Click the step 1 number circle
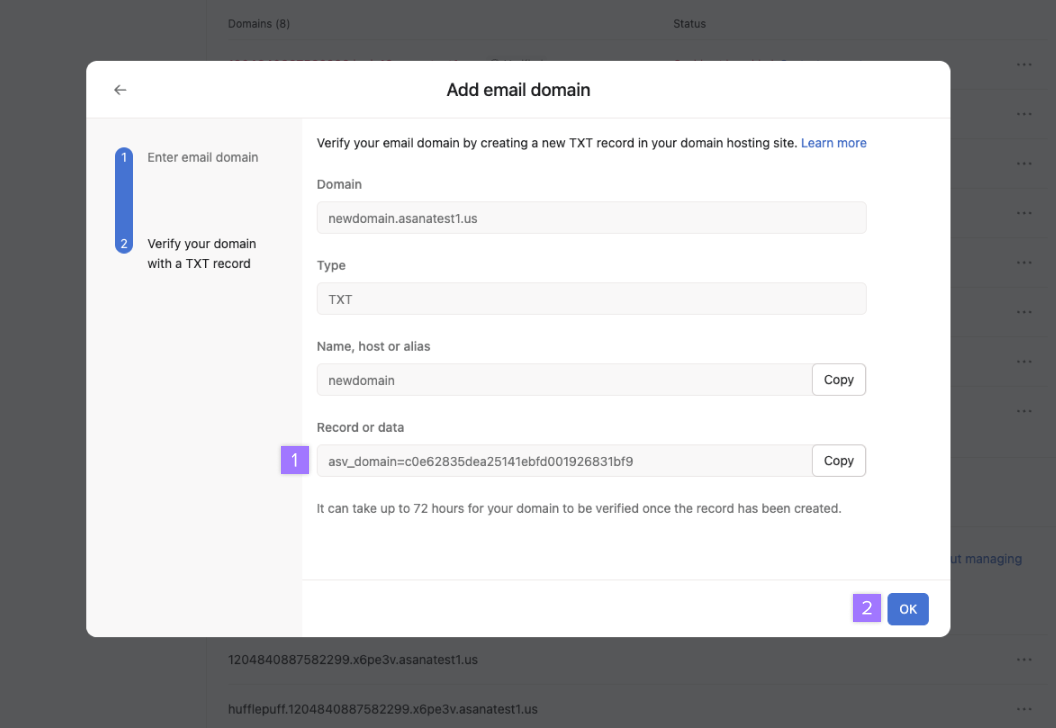The height and width of the screenshot is (728, 1056). pos(124,157)
